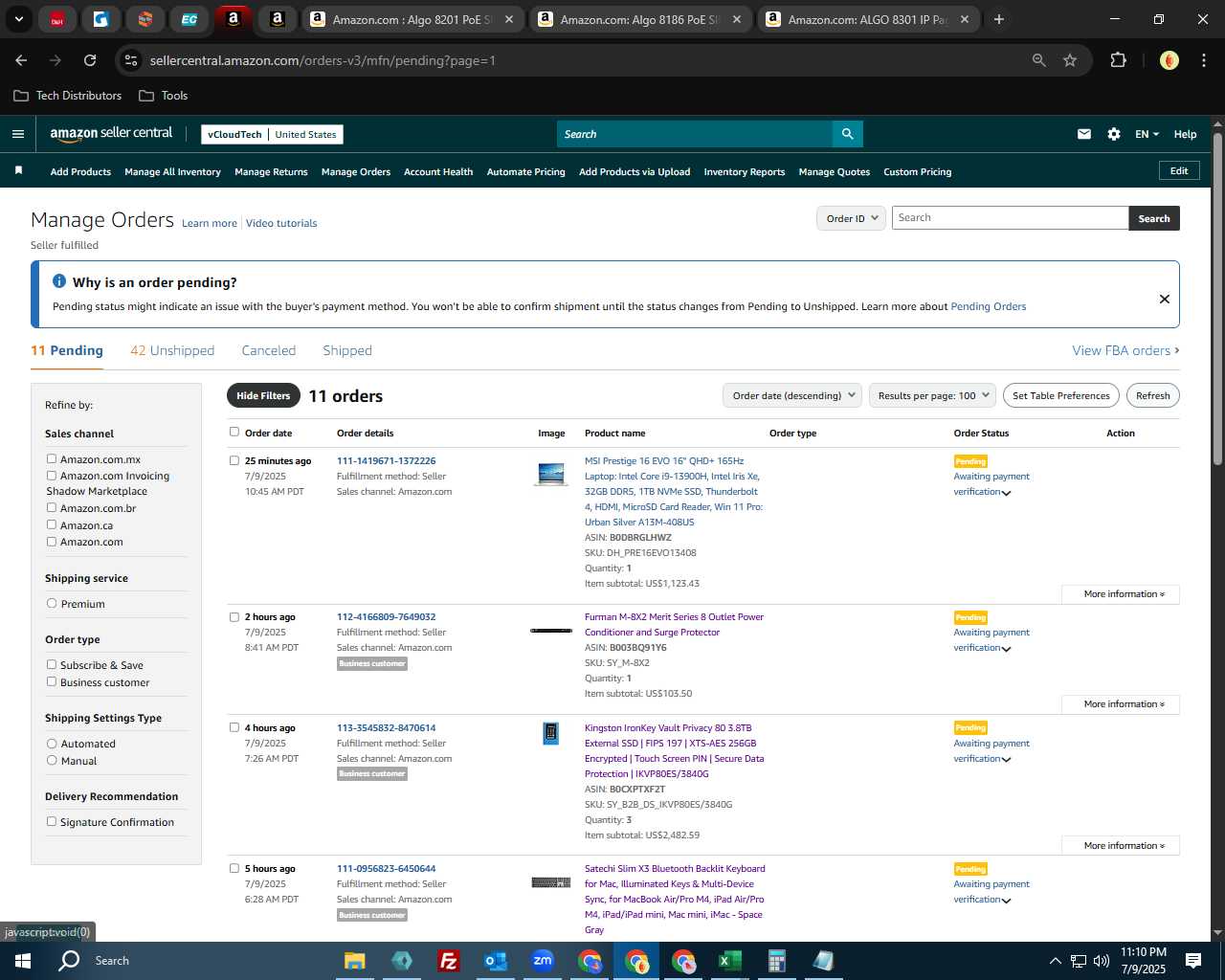Screen dimensions: 1225x980
Task: Toggle the select-all orders checkbox
Action: (234, 432)
